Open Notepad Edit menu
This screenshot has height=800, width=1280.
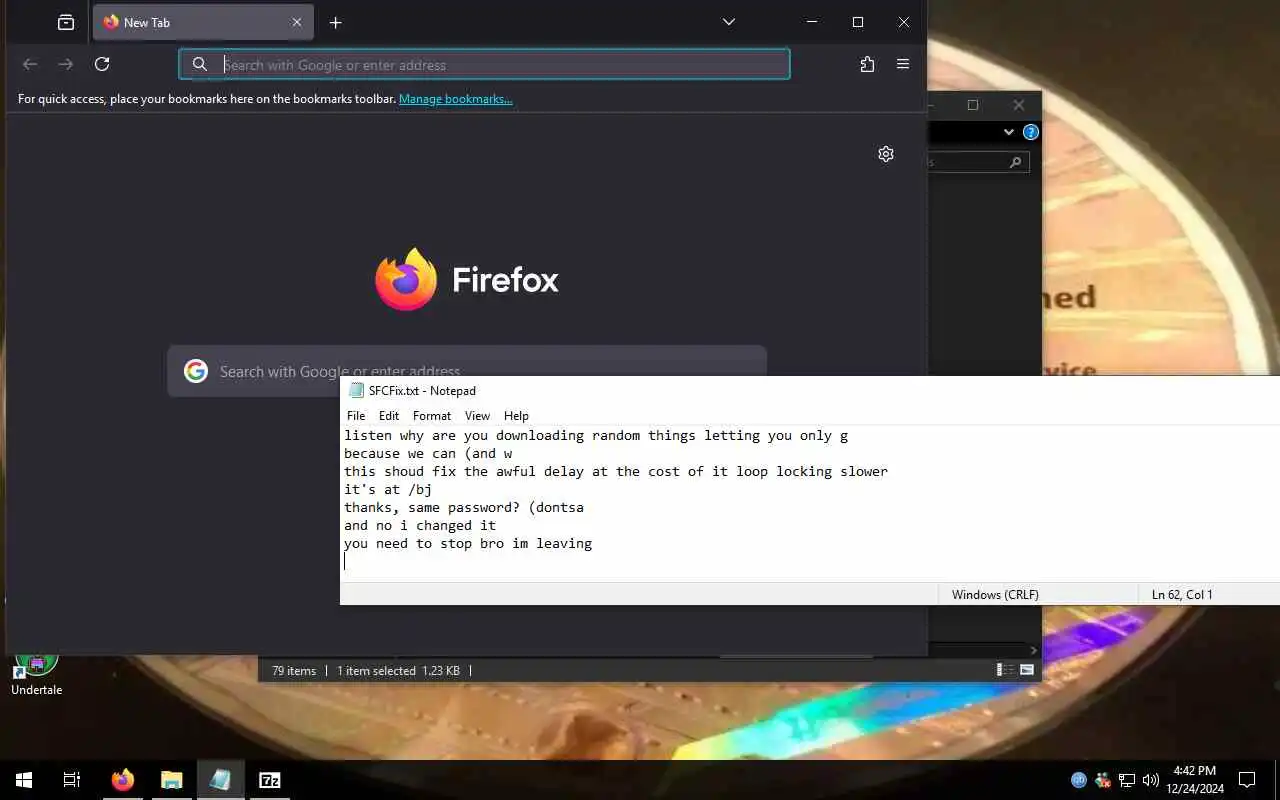point(389,416)
